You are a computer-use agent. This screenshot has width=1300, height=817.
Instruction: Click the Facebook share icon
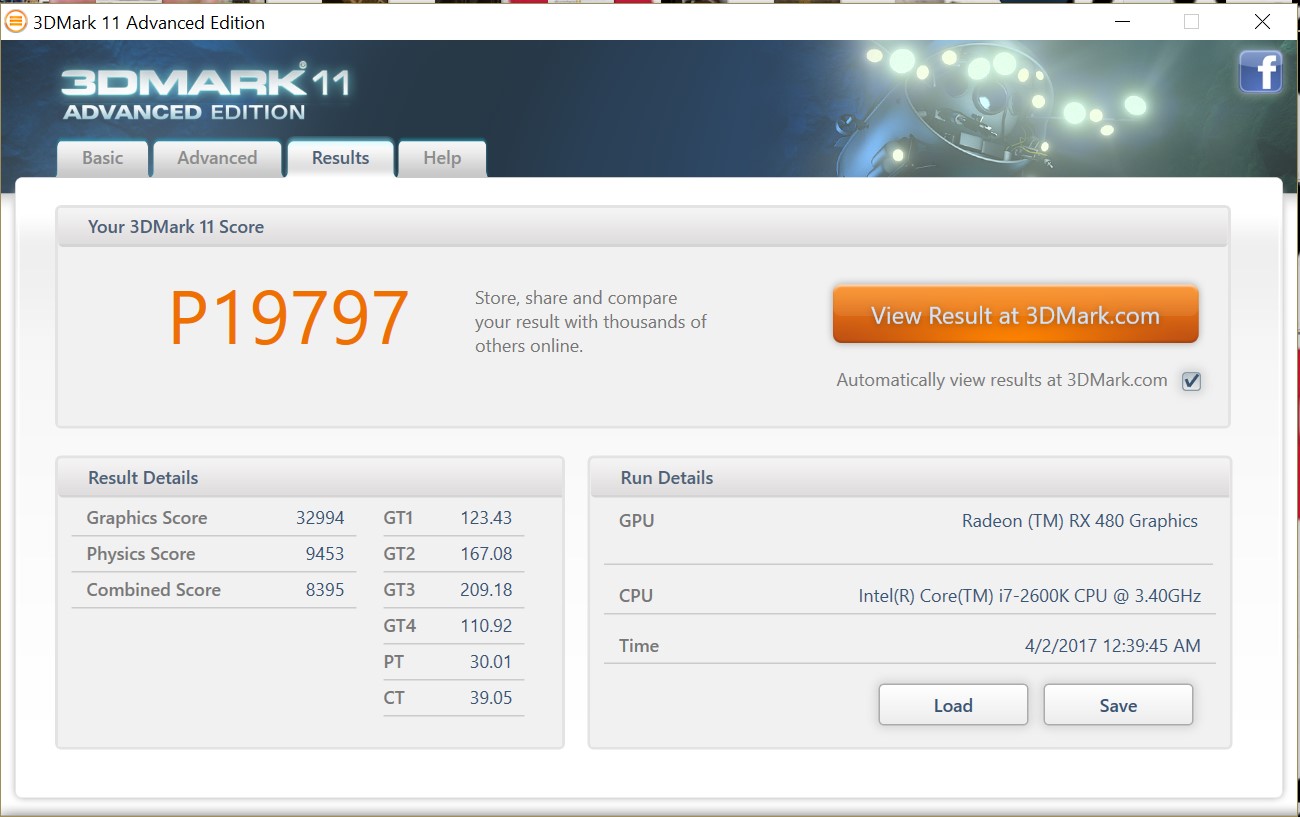(1260, 71)
